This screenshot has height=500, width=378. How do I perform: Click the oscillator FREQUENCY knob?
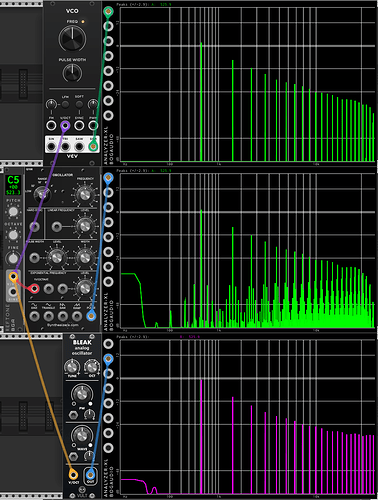coord(85,195)
